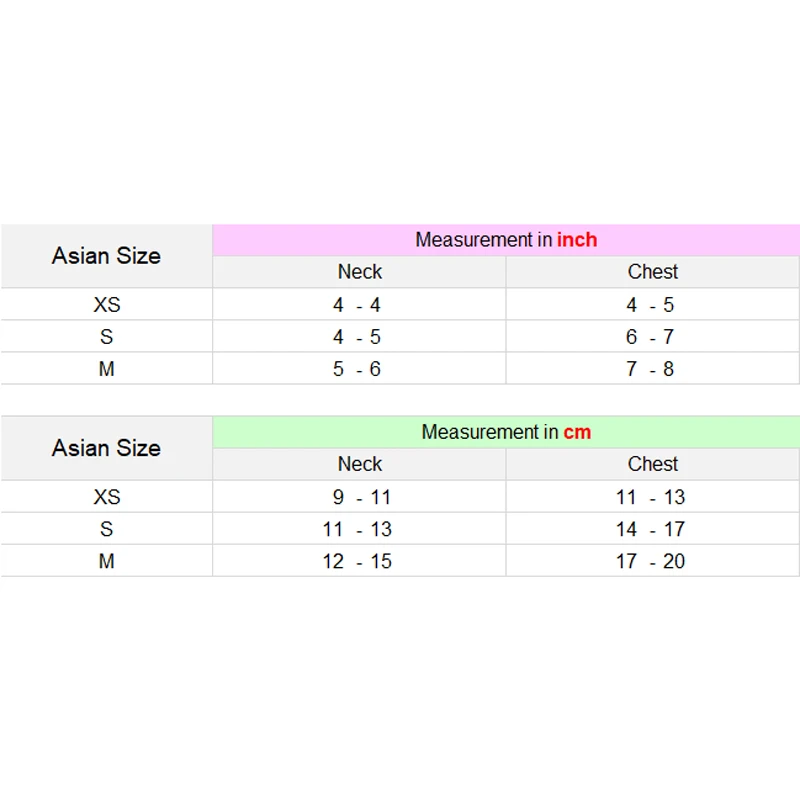
Task: Click the neck value '9 - 11' cell
Action: point(359,497)
